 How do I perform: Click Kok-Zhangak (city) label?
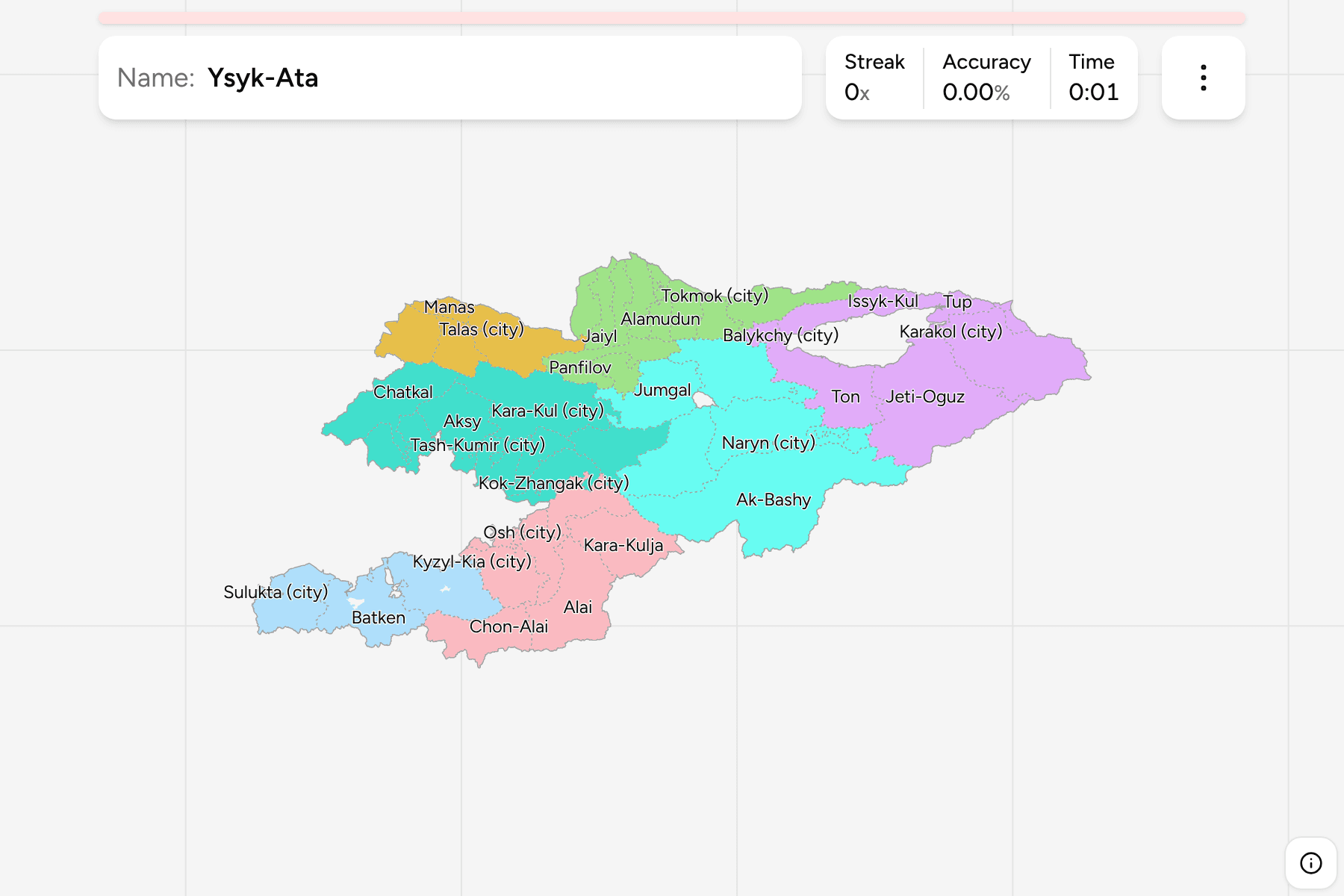(554, 483)
